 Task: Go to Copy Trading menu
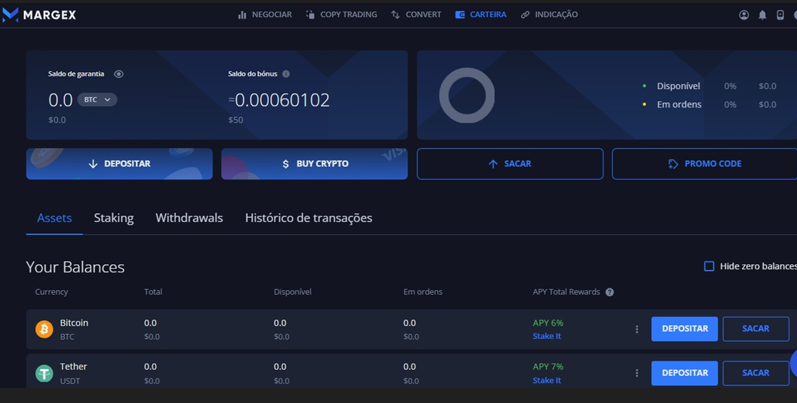pos(341,15)
